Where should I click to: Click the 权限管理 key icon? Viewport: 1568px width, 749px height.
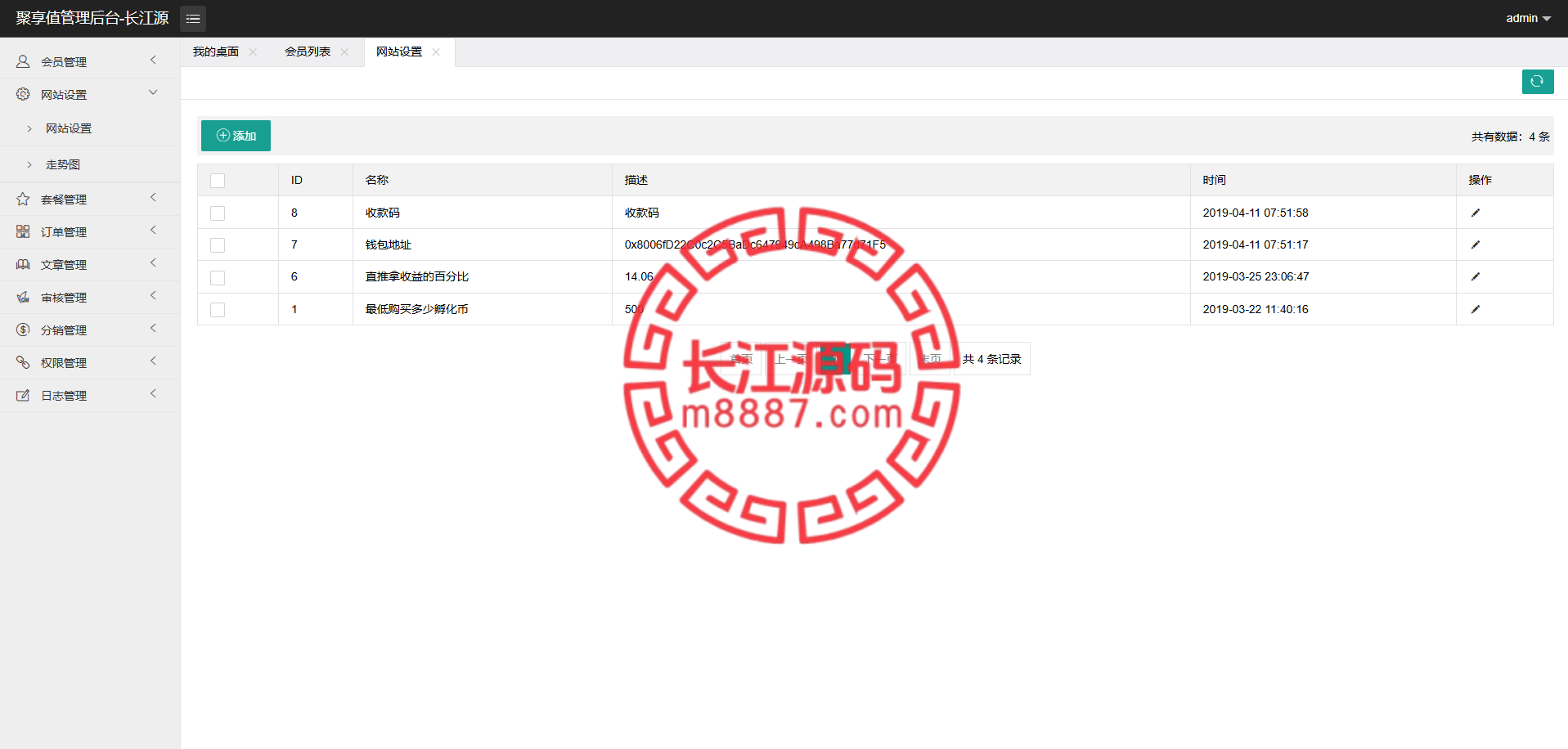pyautogui.click(x=23, y=362)
